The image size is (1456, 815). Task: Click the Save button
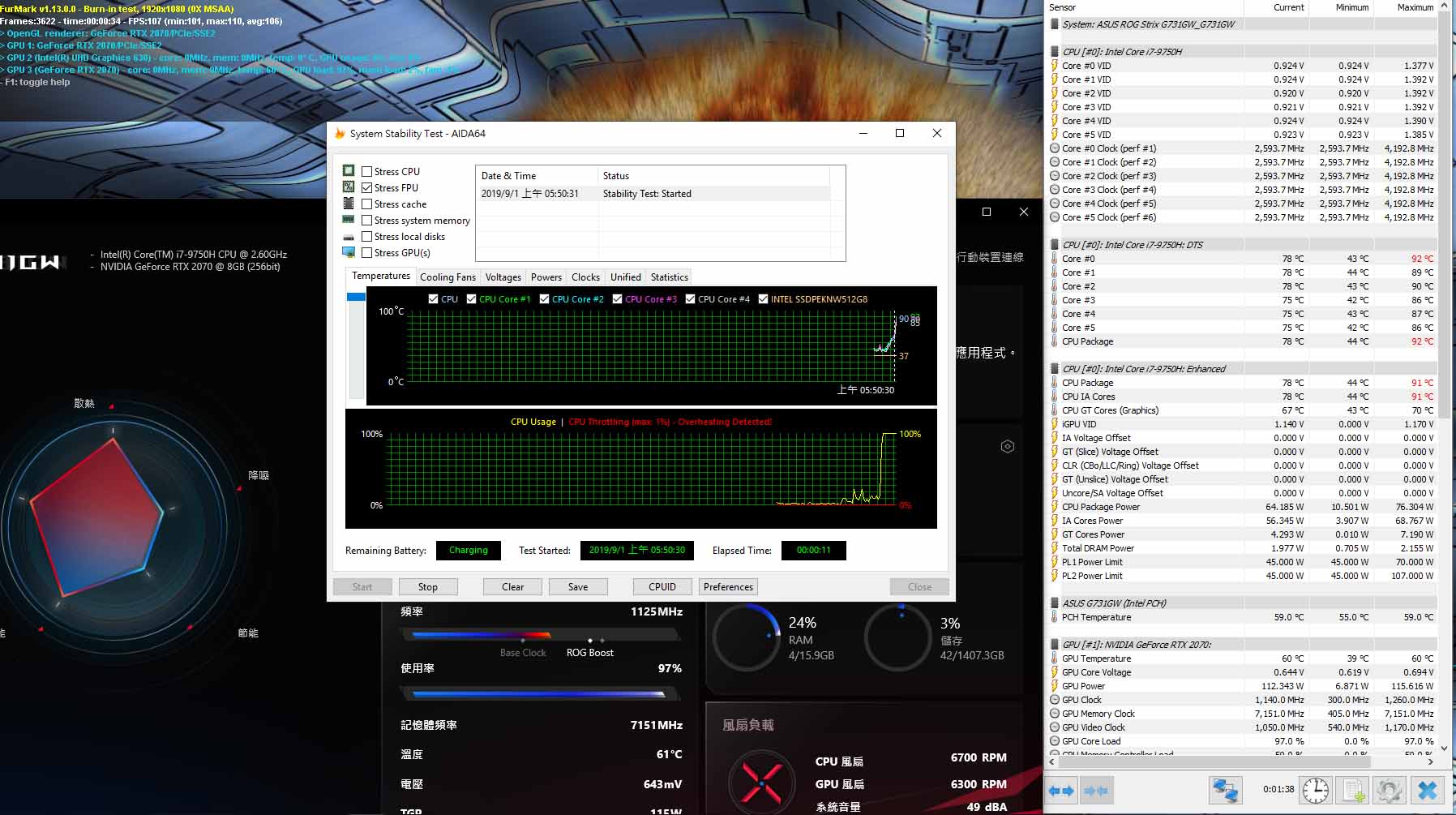tap(578, 586)
